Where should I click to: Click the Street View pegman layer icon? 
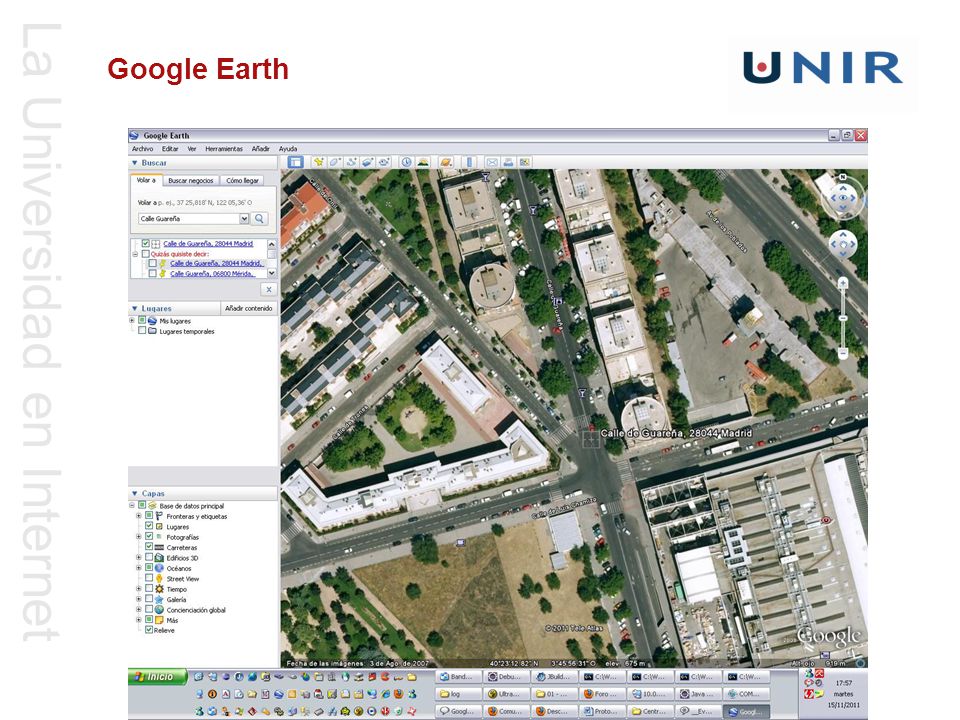click(x=159, y=579)
